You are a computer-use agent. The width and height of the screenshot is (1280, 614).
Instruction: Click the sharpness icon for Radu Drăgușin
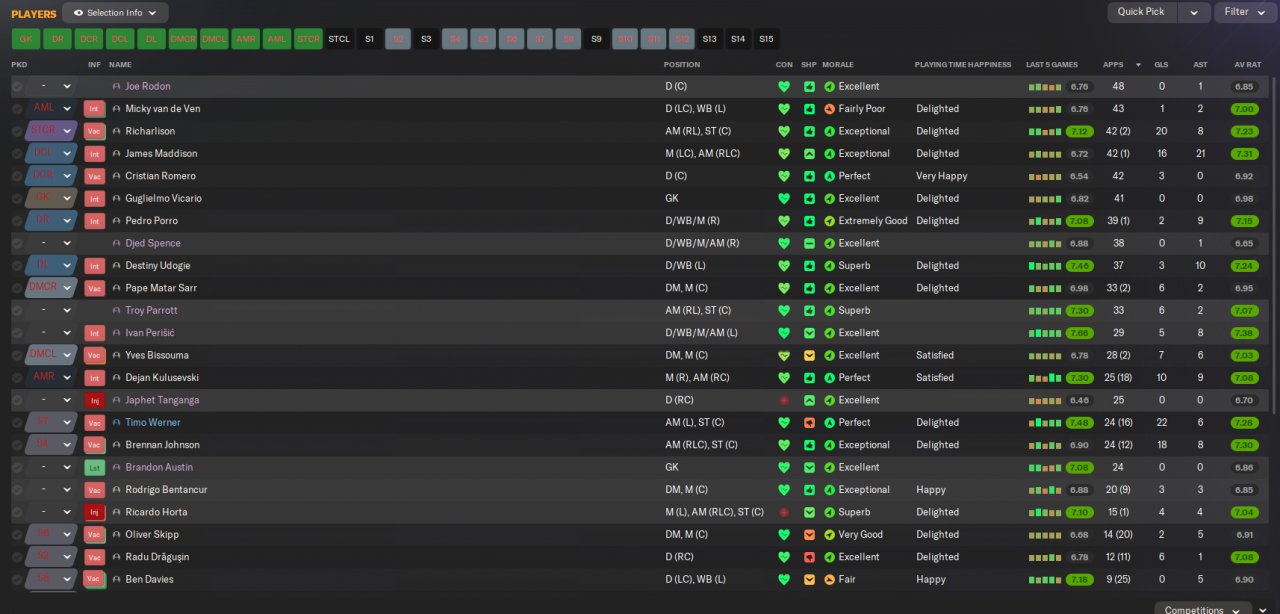[809, 557]
